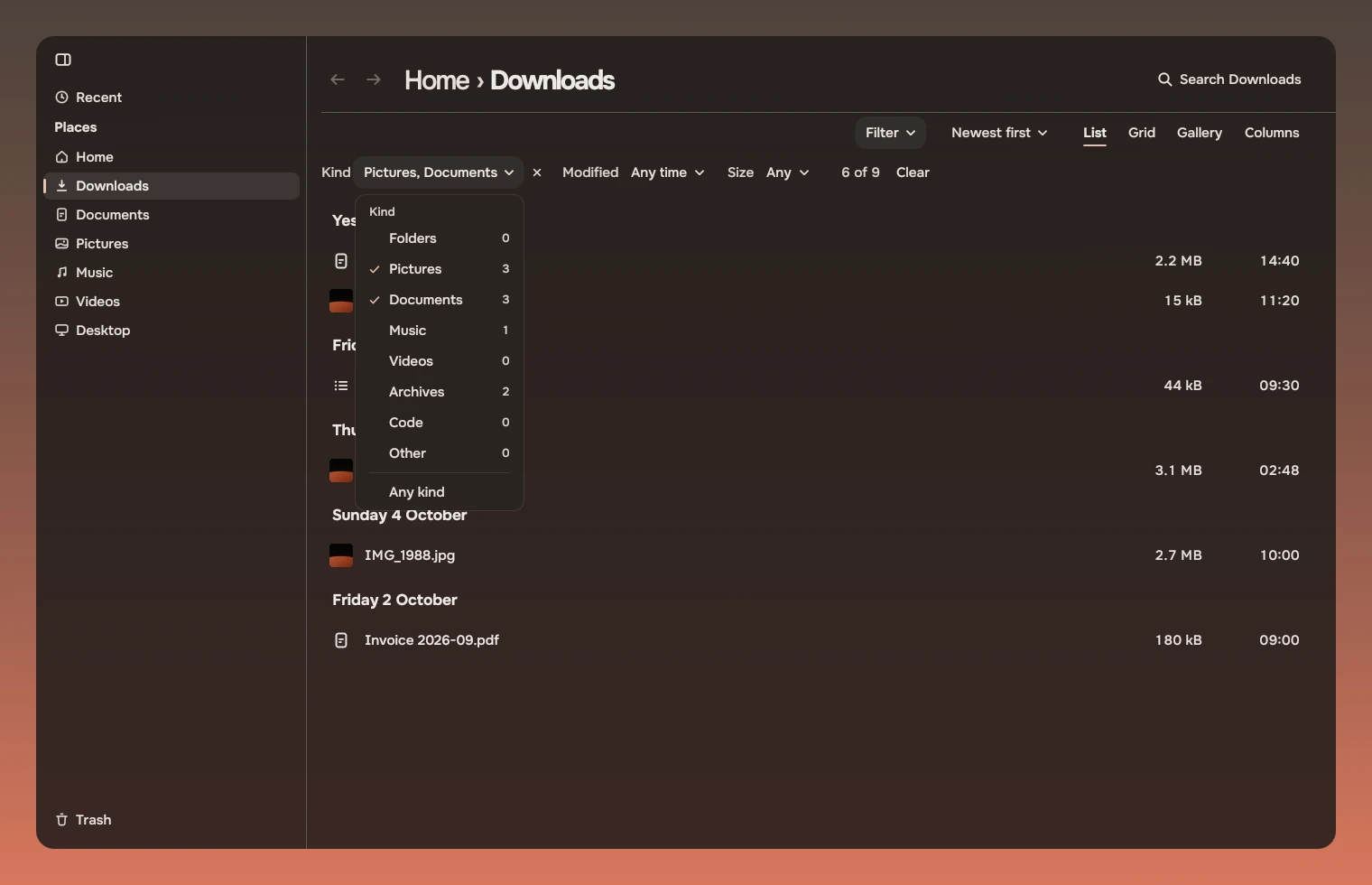Check Videos in the Kind menu
This screenshot has height=885, width=1372.
440,361
